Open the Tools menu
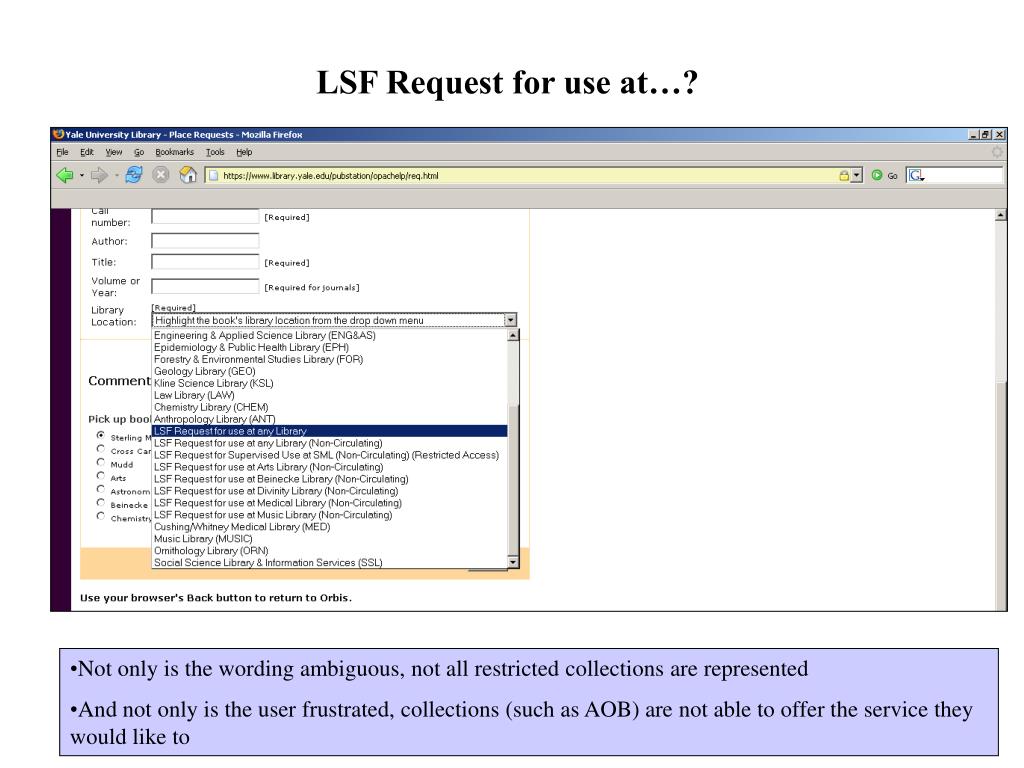 pos(215,152)
